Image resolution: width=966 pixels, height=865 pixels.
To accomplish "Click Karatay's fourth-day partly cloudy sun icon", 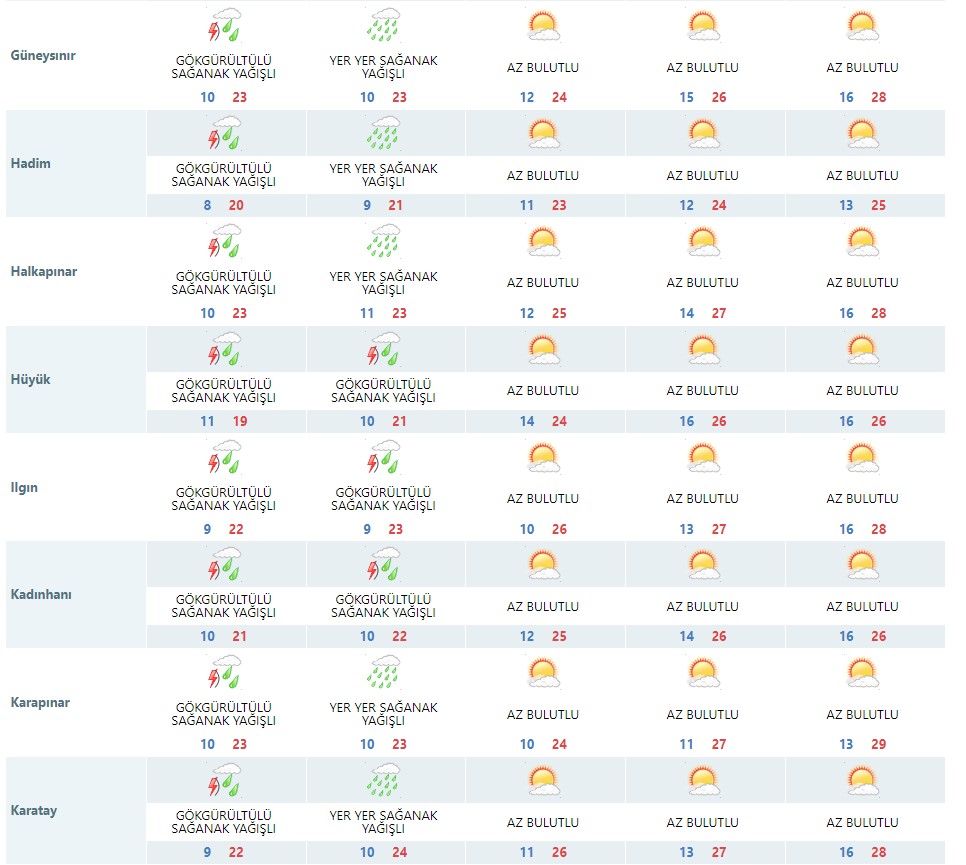I will [x=703, y=781].
